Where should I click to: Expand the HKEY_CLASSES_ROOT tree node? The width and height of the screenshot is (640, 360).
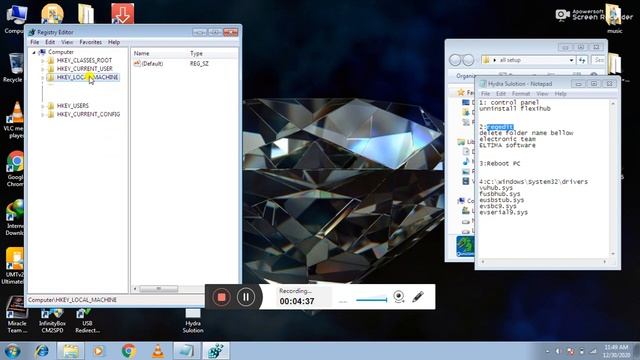(x=42, y=60)
